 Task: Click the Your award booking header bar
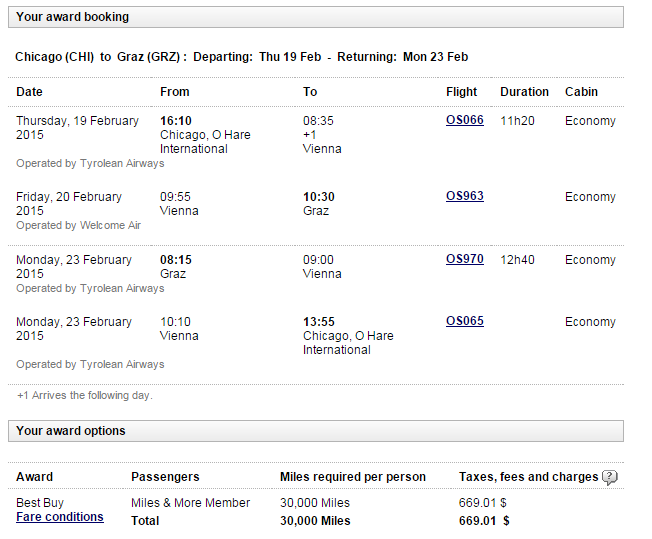click(316, 17)
